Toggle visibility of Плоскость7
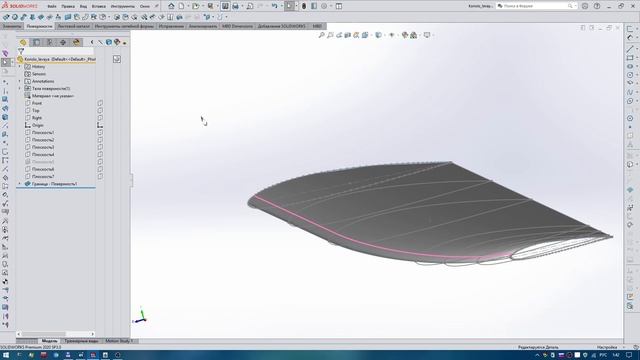Screen dimensions: 640x360 (x=100, y=177)
